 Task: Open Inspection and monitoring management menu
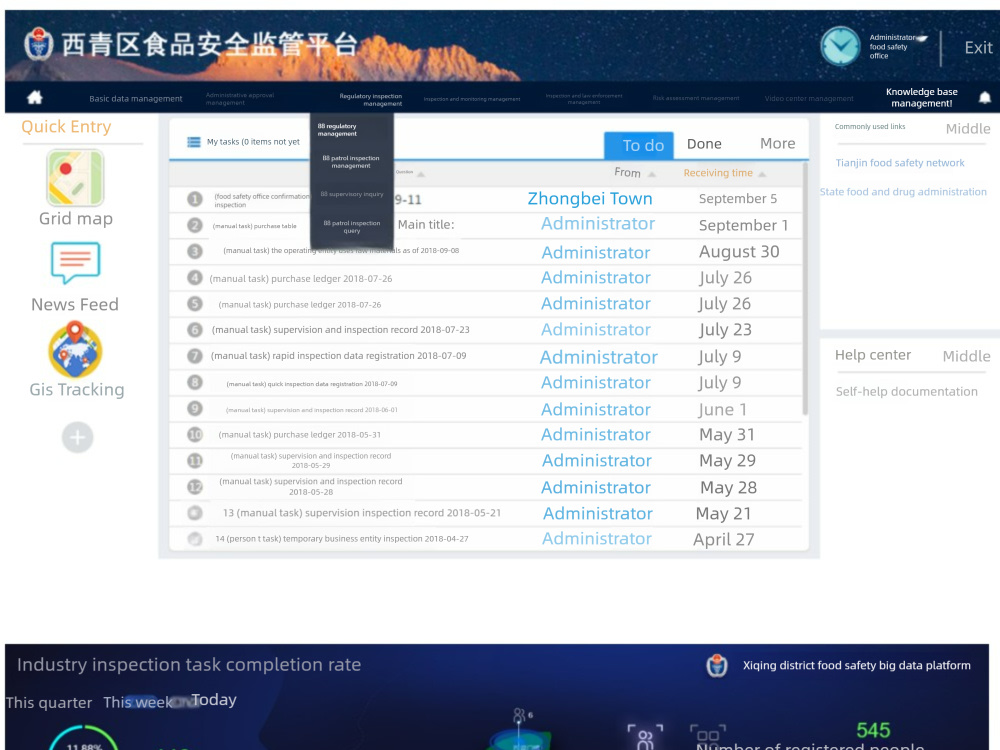pyautogui.click(x=472, y=99)
